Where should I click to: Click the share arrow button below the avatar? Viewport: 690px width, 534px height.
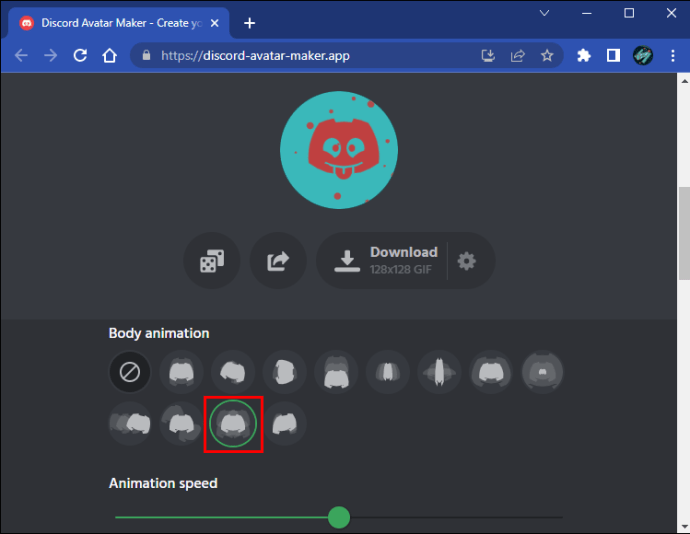(x=278, y=261)
